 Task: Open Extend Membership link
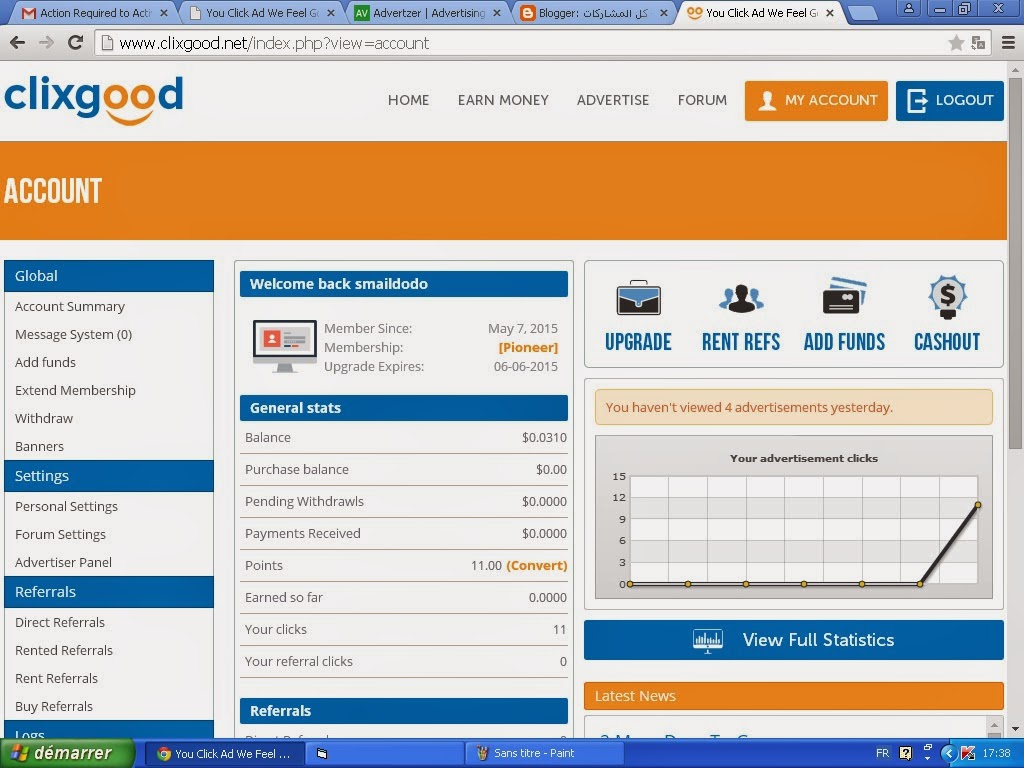(x=75, y=391)
